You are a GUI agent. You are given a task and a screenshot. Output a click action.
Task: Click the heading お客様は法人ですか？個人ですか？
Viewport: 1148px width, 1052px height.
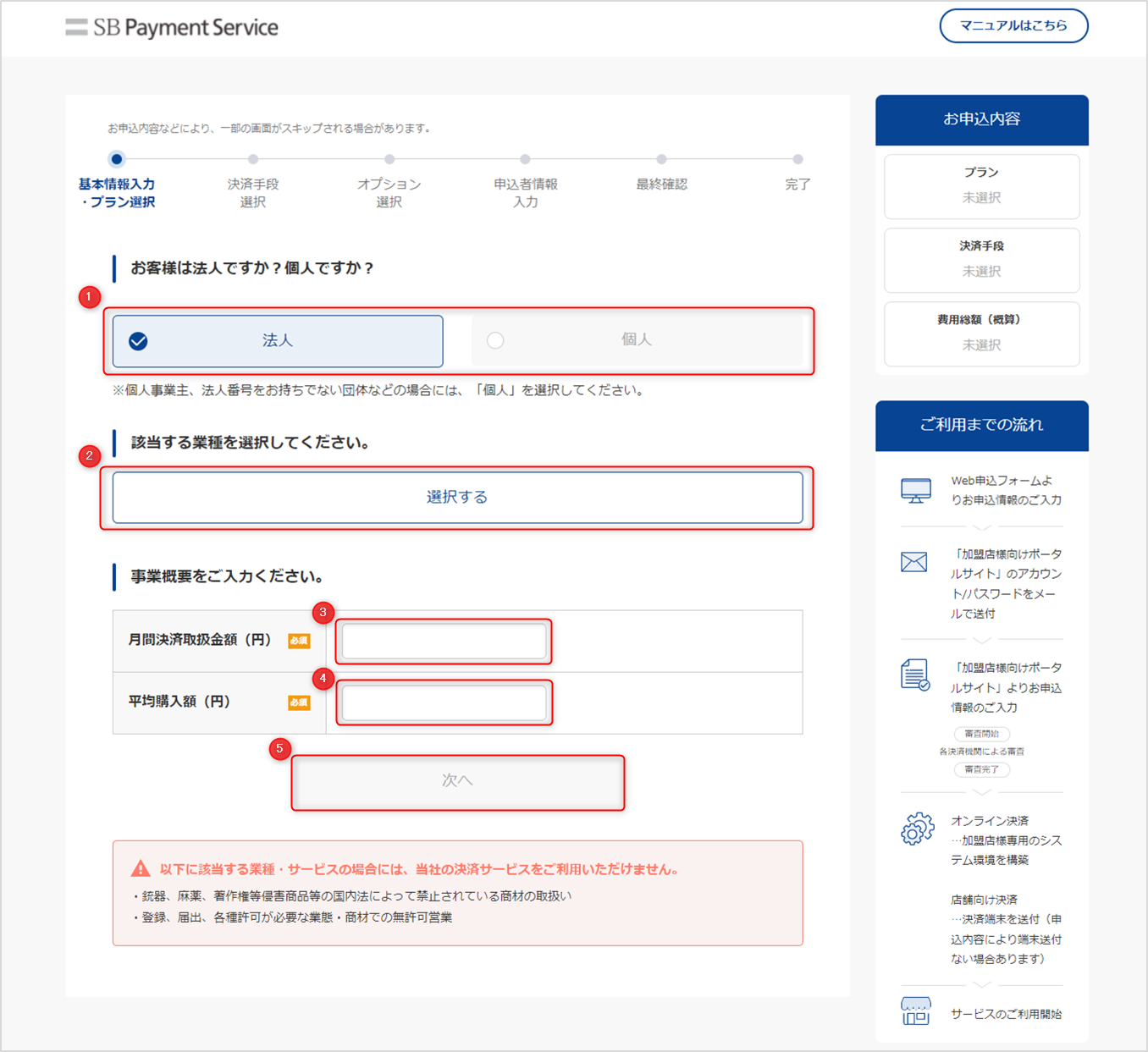pos(252,268)
